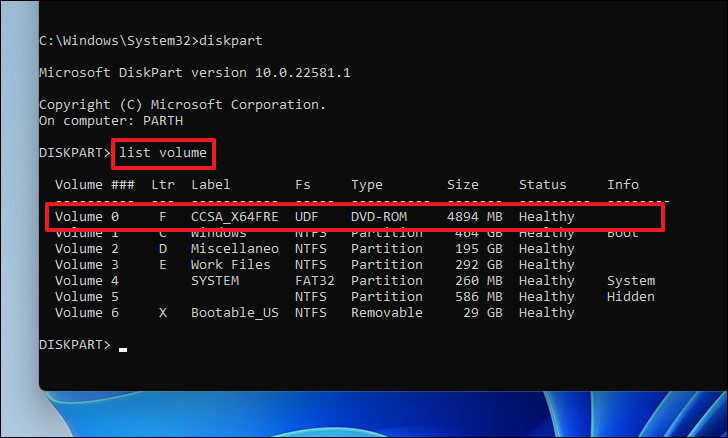Click the highlighted 'list volume' command text
The image size is (728, 438).
[x=163, y=153]
